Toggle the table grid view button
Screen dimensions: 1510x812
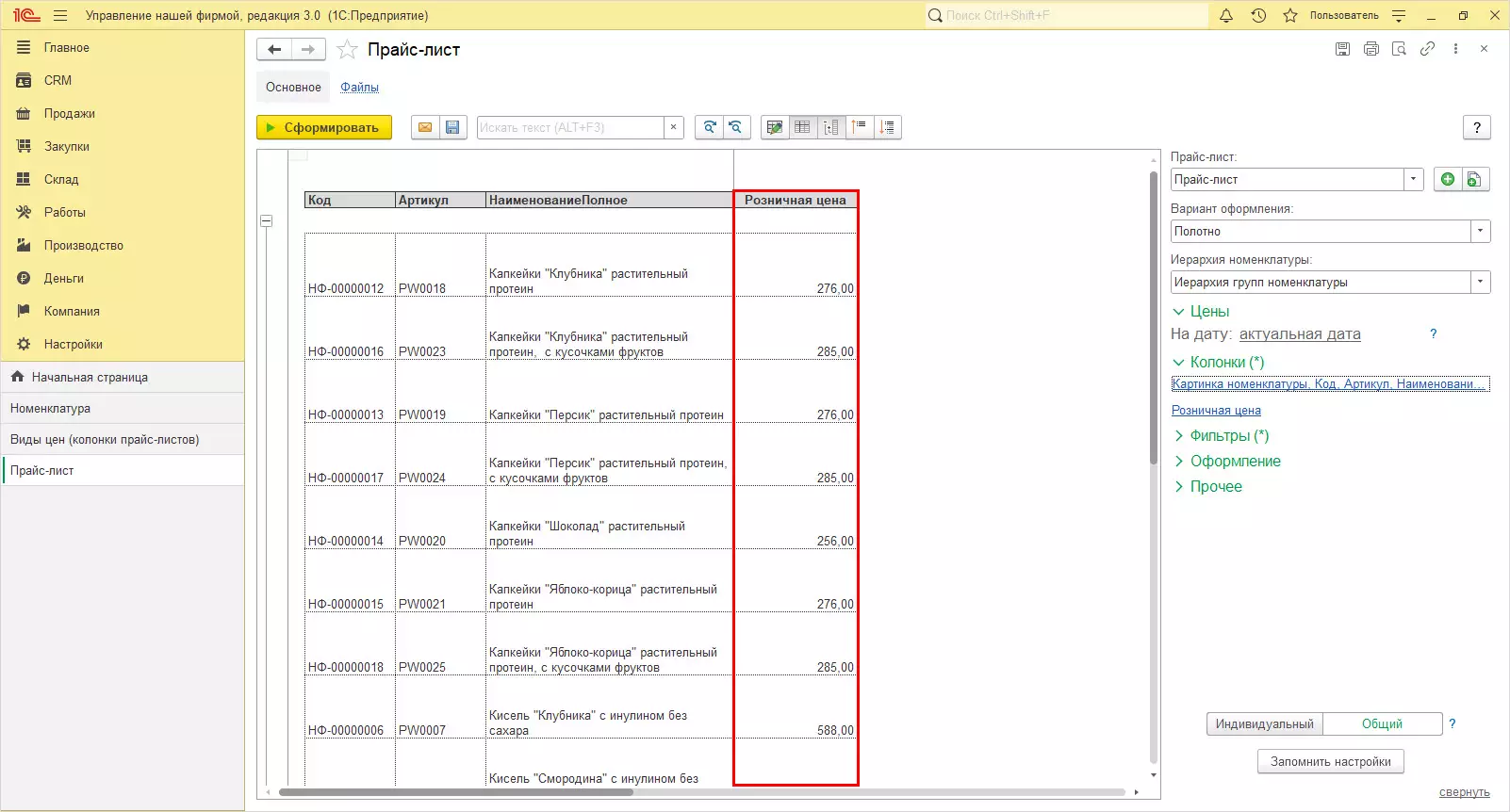pos(802,127)
